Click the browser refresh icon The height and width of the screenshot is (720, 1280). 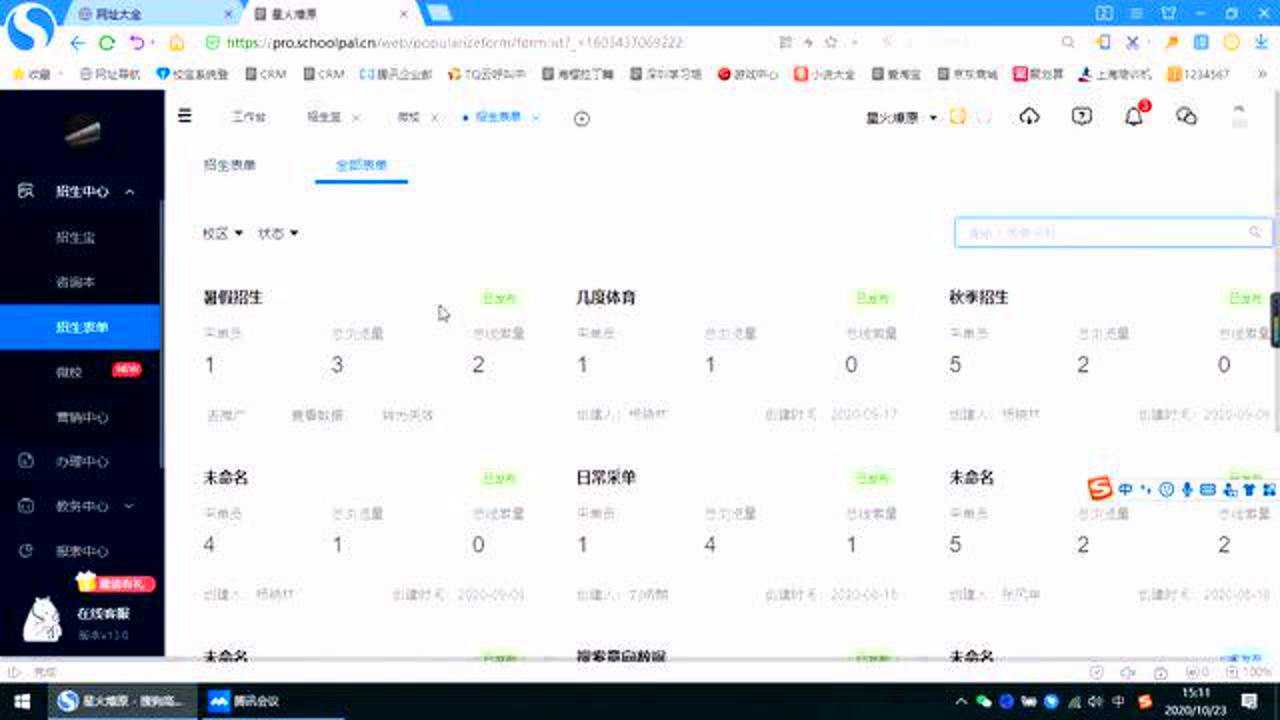(x=107, y=43)
